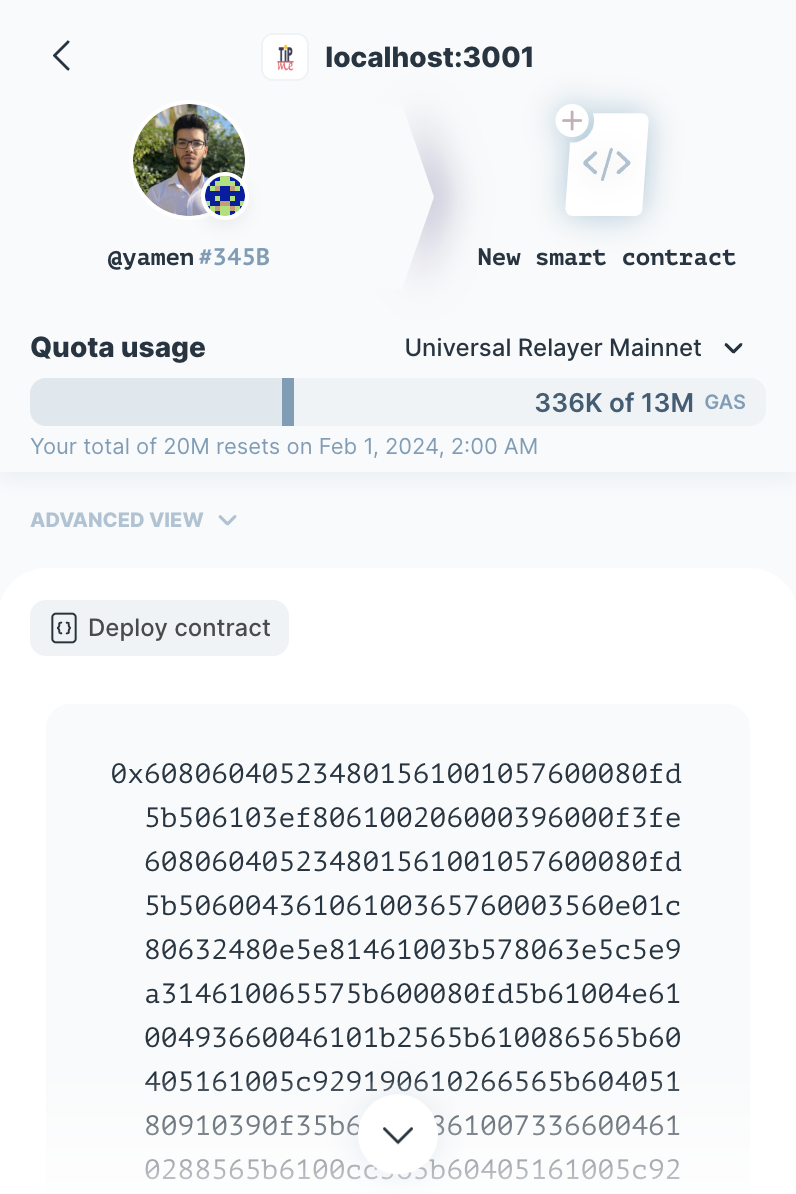Click the blue pixel identicon badge
Viewport: 796px width, 1194px height.
point(225,195)
